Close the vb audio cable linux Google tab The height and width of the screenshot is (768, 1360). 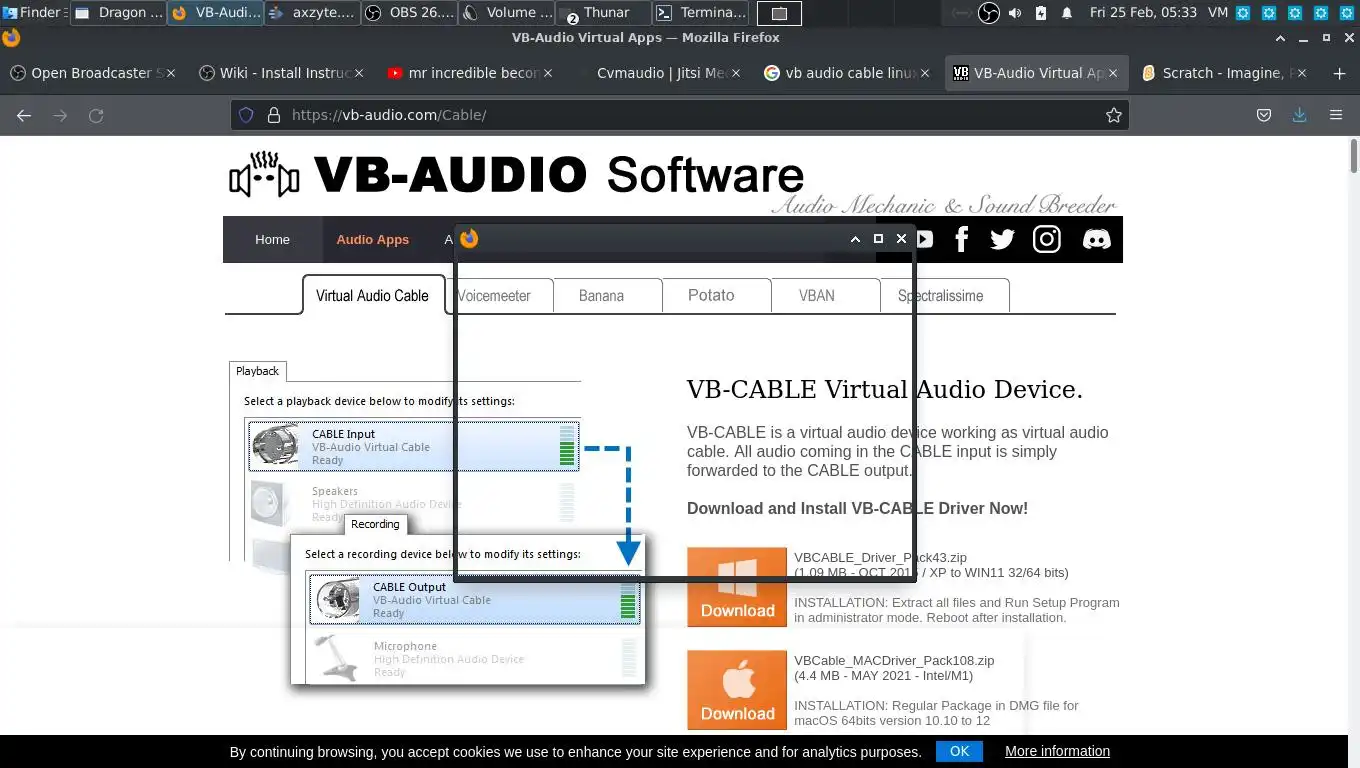point(926,73)
